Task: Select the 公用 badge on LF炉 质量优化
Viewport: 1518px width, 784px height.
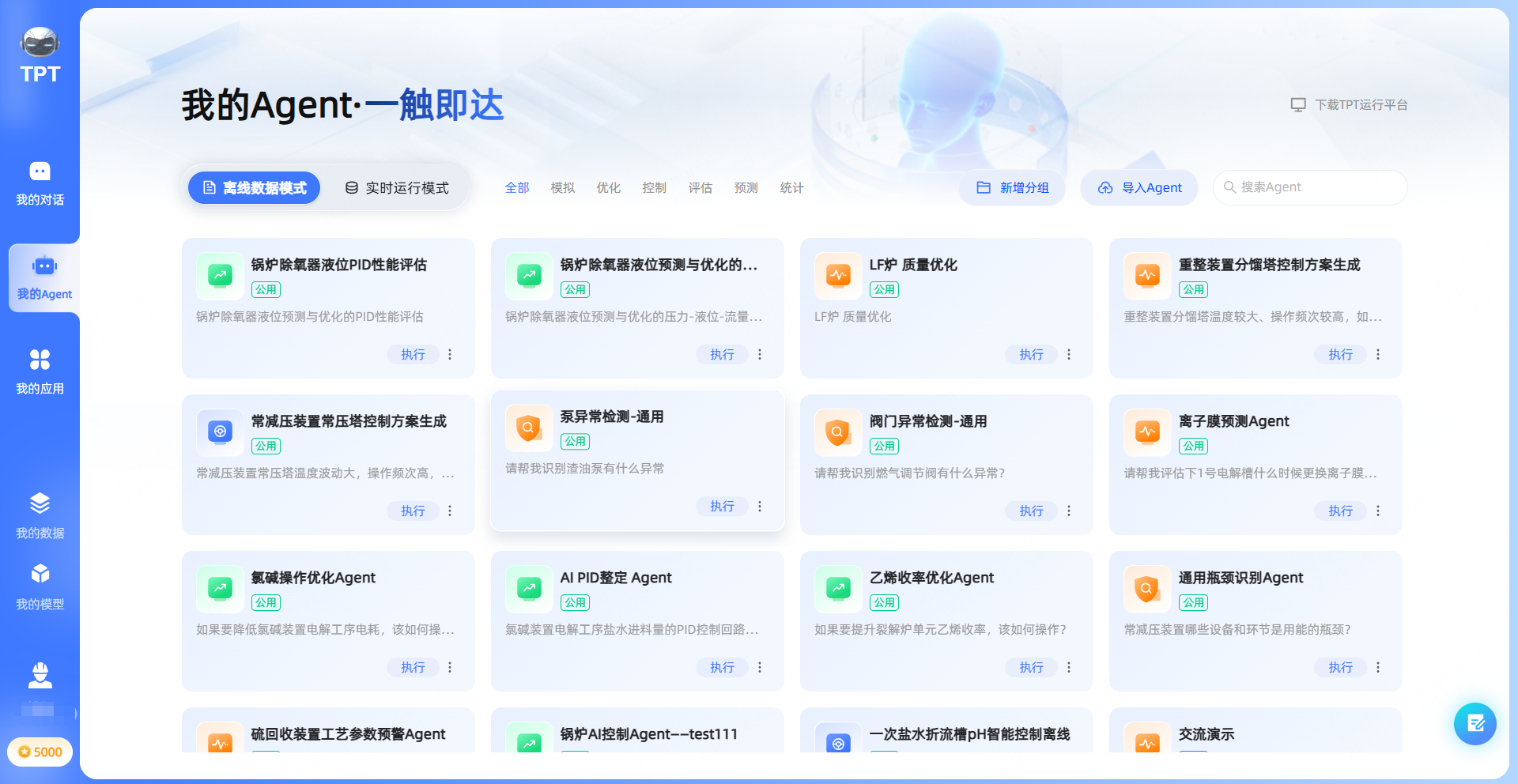Action: [884, 289]
